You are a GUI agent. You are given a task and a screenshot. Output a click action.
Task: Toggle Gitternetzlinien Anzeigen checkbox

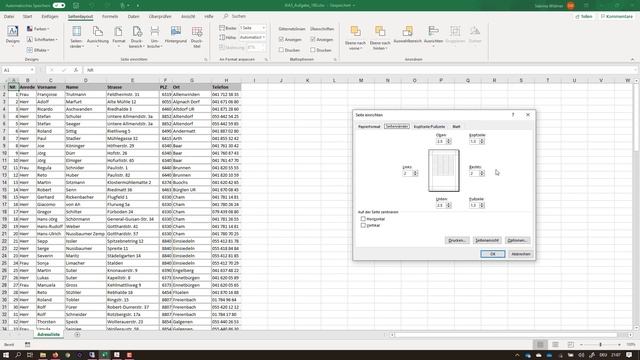(281, 39)
